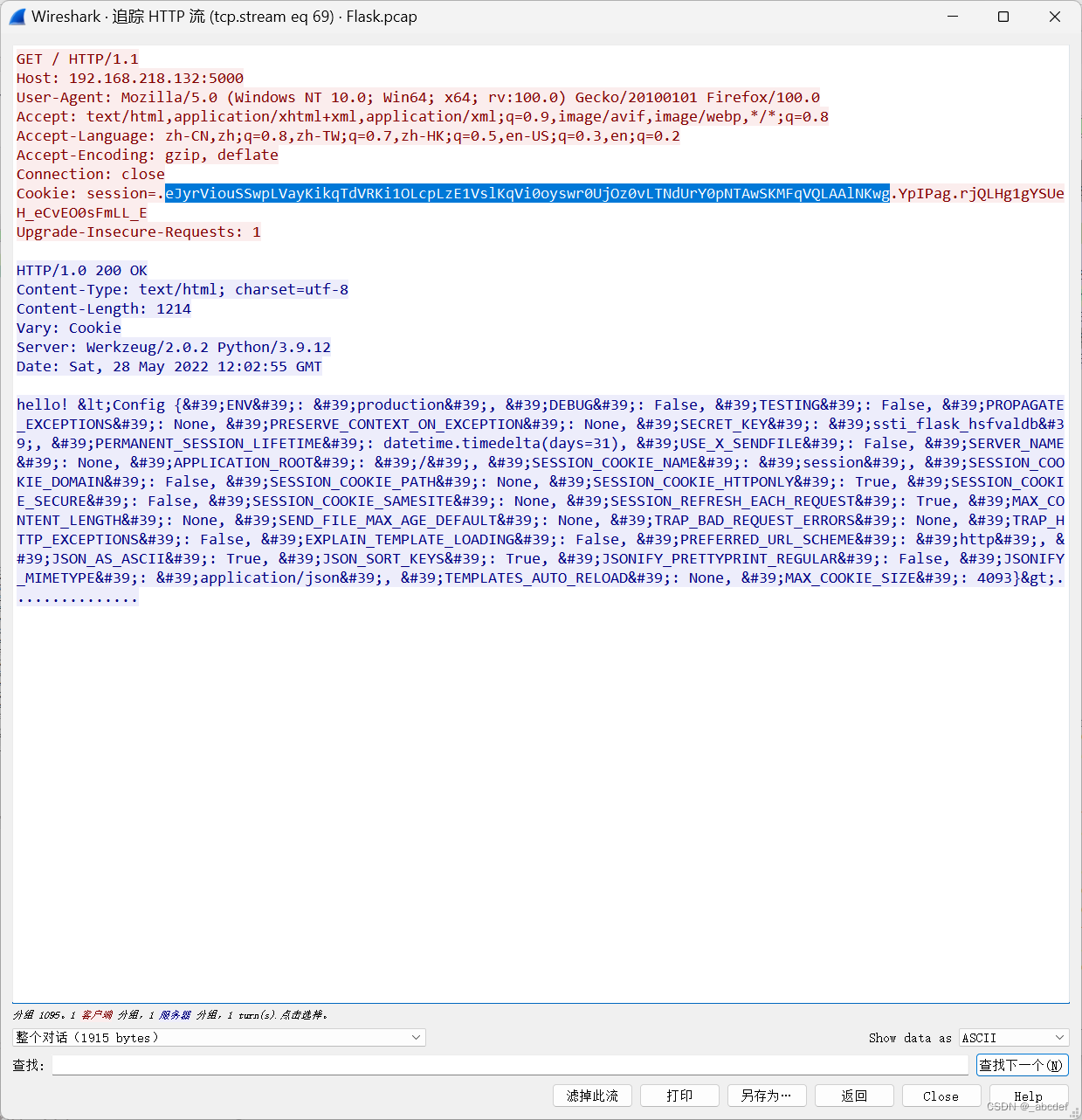Click the 'hello! &lt;Config' response body start
Screen dimensions: 1082x1120
[x=91, y=404]
